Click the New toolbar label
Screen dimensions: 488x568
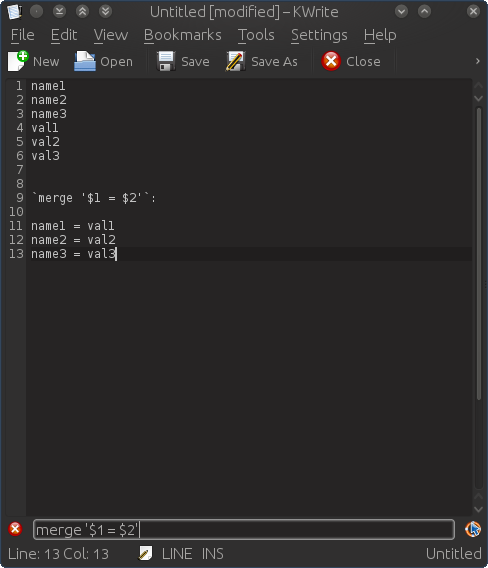click(46, 62)
